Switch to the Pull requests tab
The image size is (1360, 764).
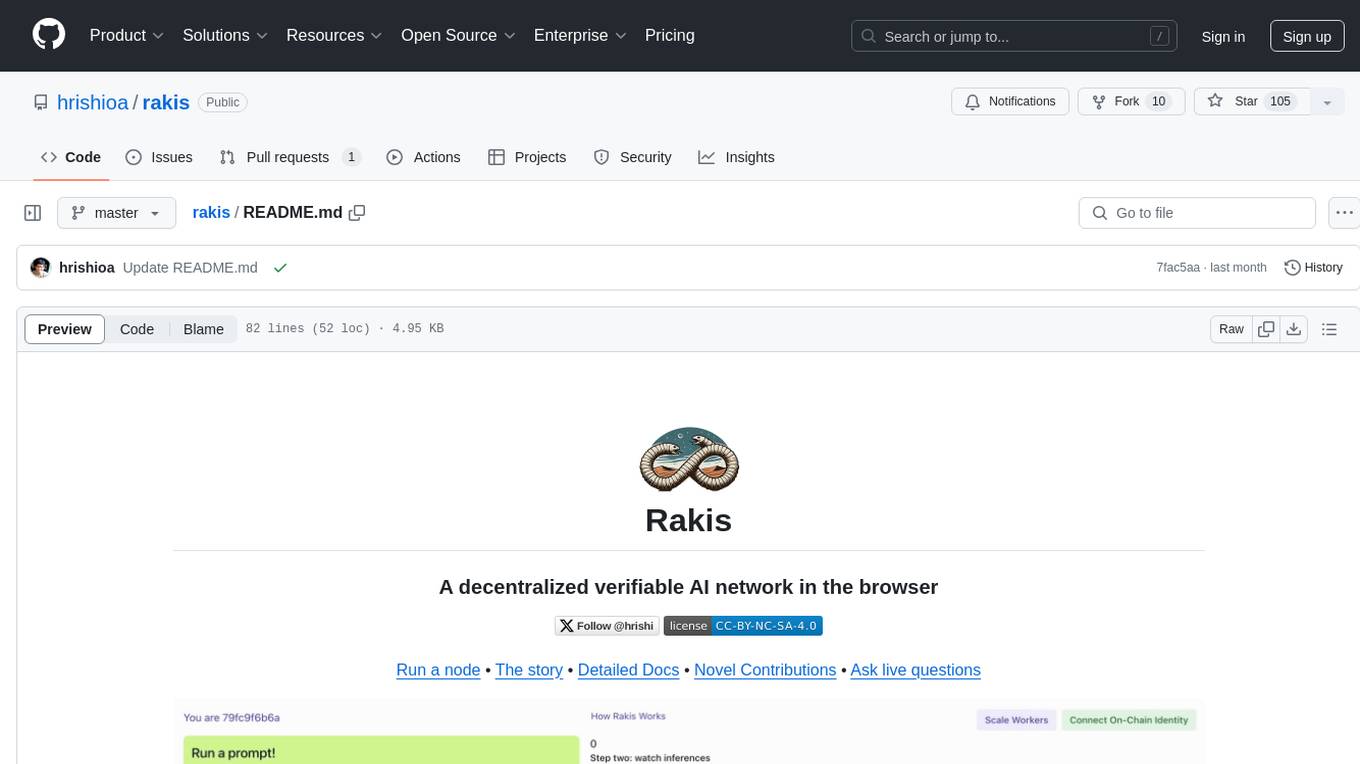[290, 157]
